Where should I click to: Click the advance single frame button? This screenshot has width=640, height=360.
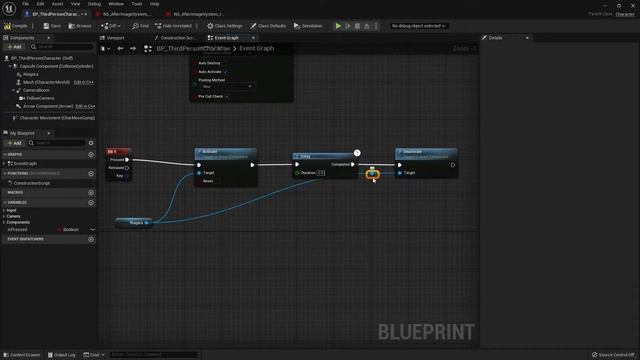tap(348, 26)
